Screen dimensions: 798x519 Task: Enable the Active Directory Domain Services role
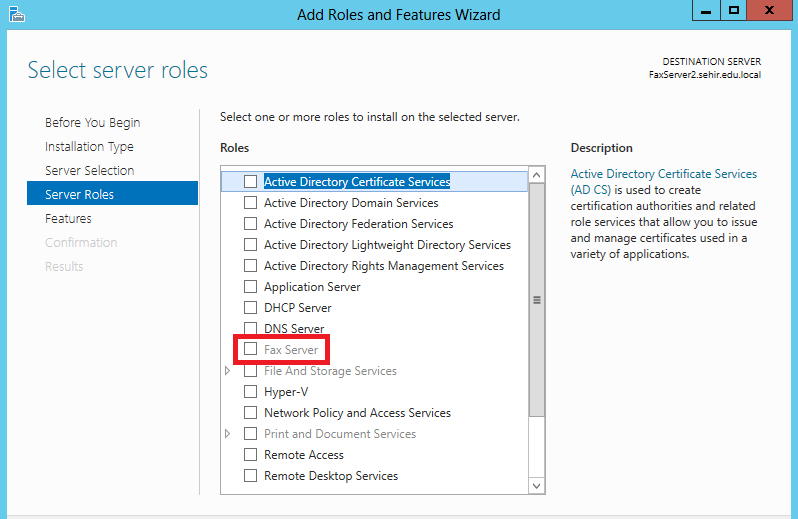click(x=250, y=203)
